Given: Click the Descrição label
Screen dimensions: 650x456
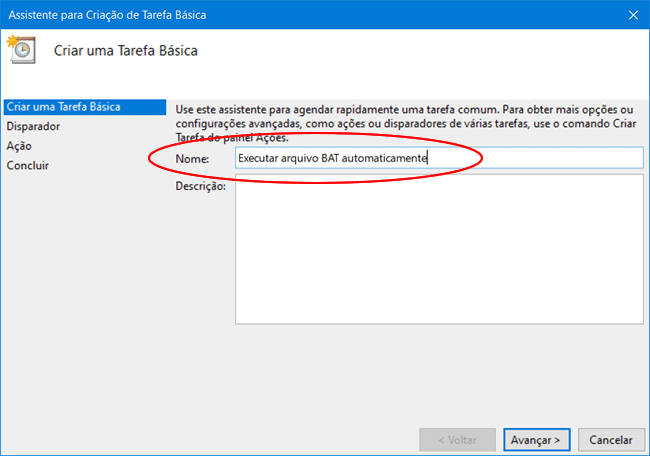Looking at the screenshot, I should click(200, 186).
